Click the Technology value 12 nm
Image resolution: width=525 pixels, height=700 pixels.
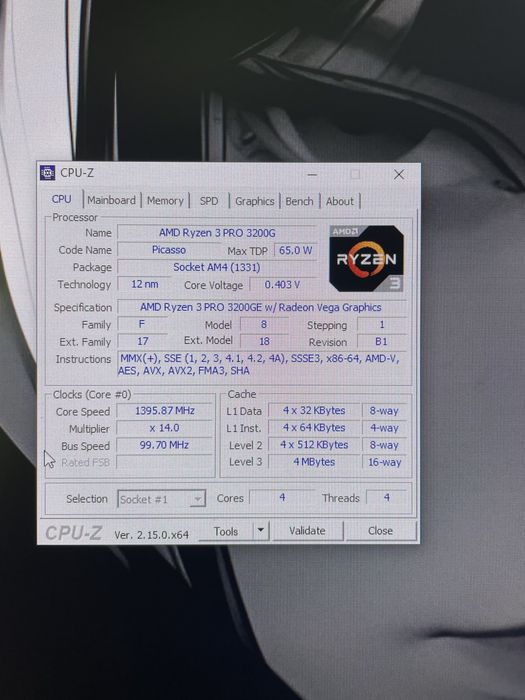pos(145,284)
